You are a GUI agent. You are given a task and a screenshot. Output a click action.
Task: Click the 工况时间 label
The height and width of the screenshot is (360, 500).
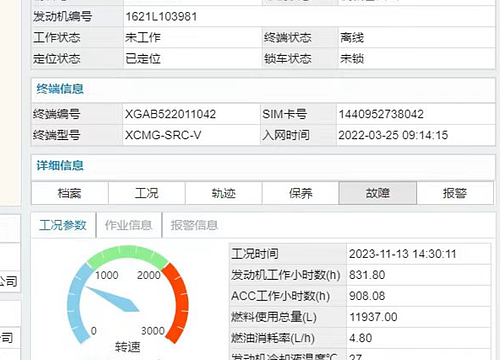click(x=255, y=254)
